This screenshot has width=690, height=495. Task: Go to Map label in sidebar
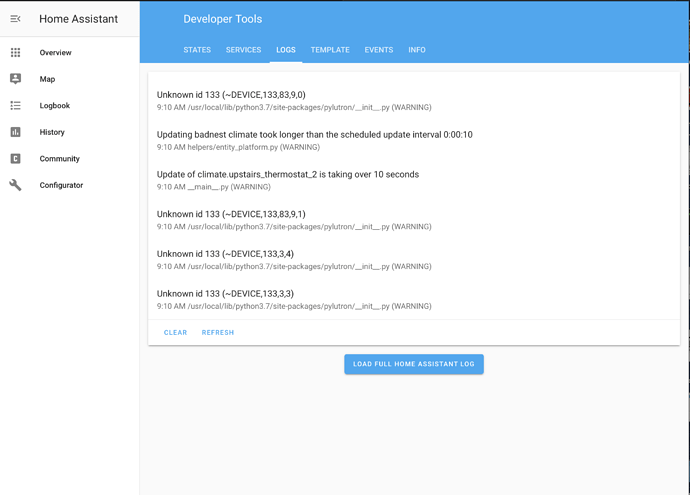coord(47,79)
